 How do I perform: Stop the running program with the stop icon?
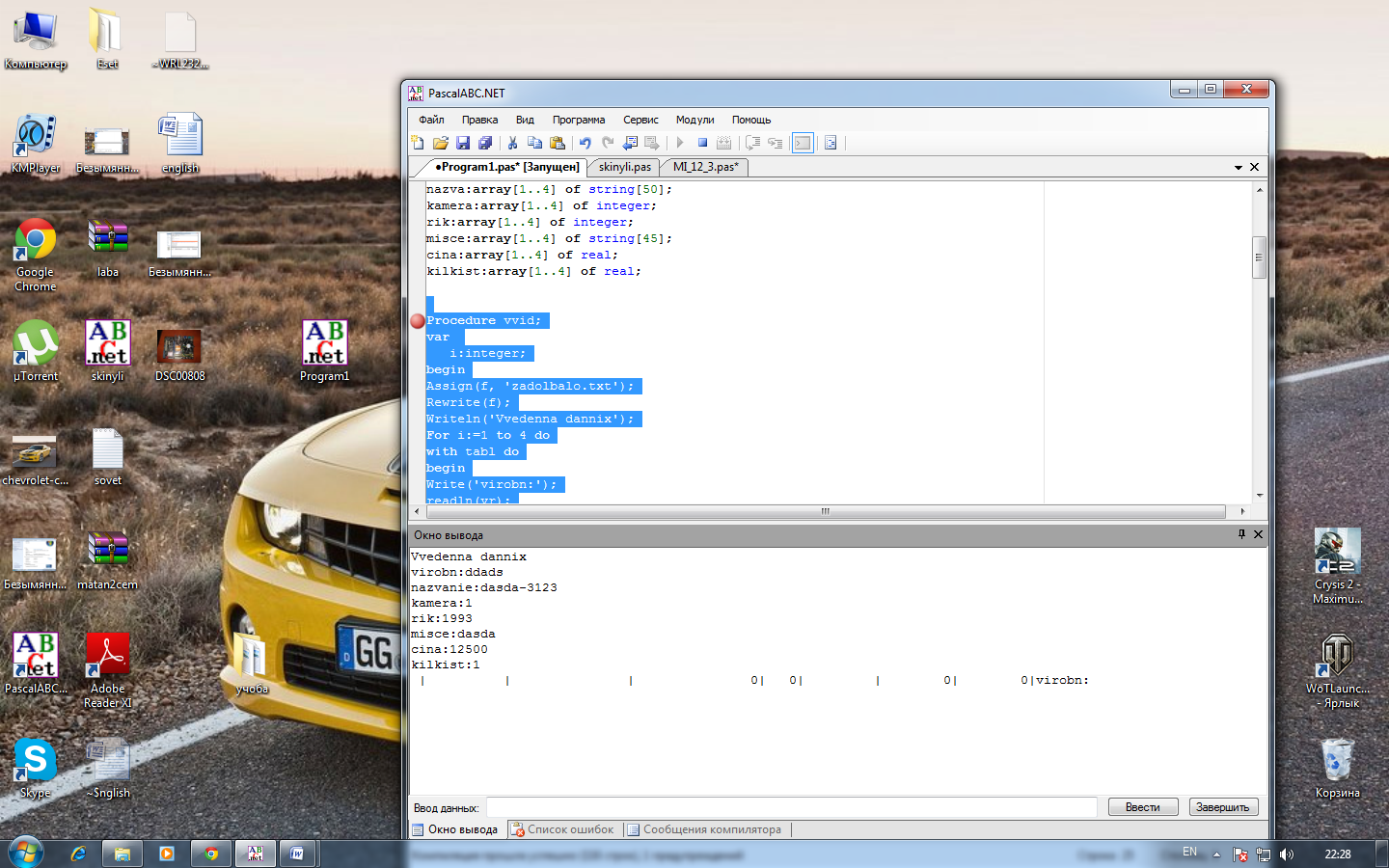702,143
